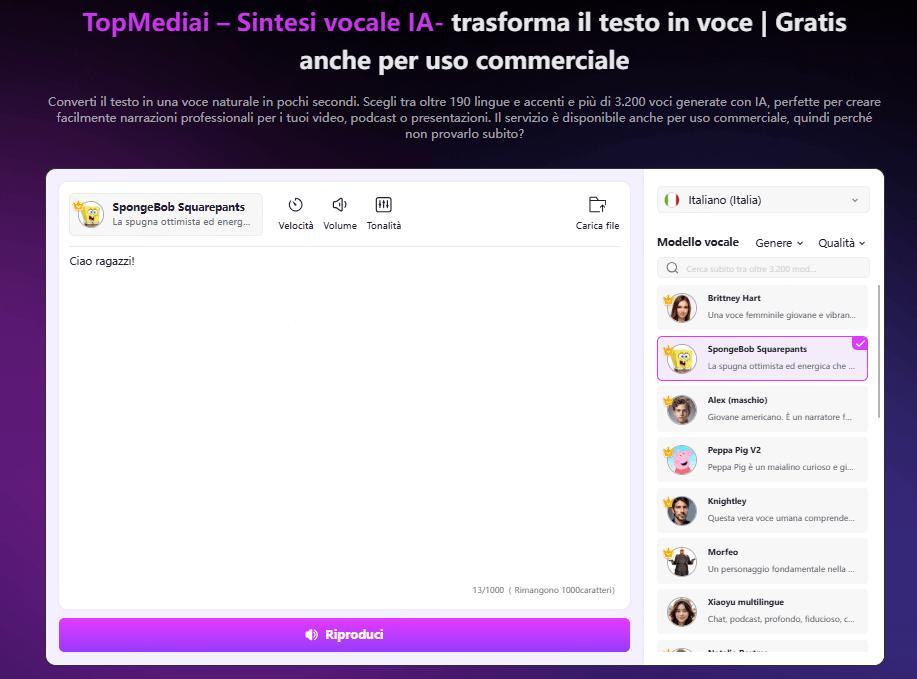The image size is (917, 679).
Task: Open the Volume adjustment control
Action: coord(339,213)
